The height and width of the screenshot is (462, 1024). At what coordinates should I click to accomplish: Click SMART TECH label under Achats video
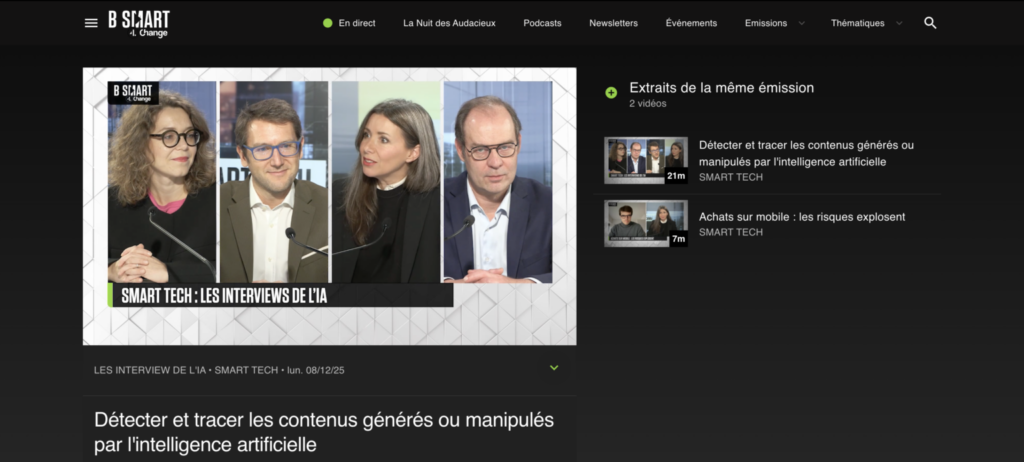731,232
